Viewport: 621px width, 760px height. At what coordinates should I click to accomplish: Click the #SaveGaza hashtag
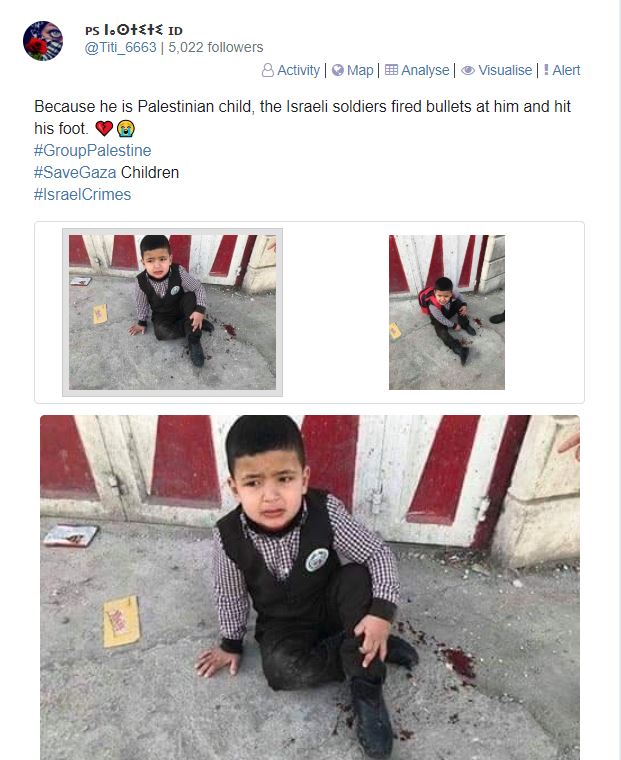click(75, 173)
